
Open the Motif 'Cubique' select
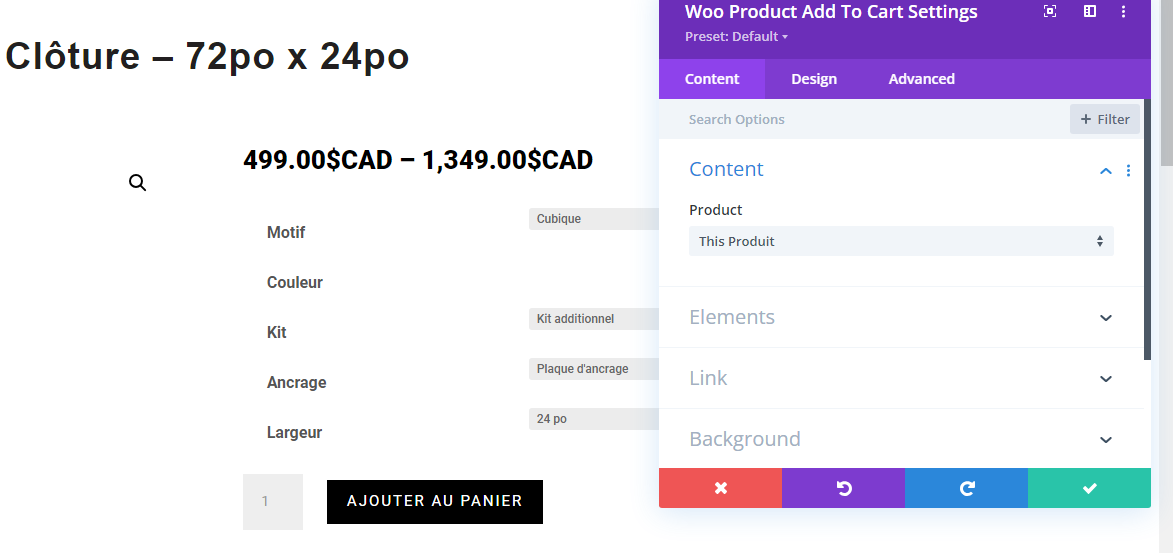[594, 219]
